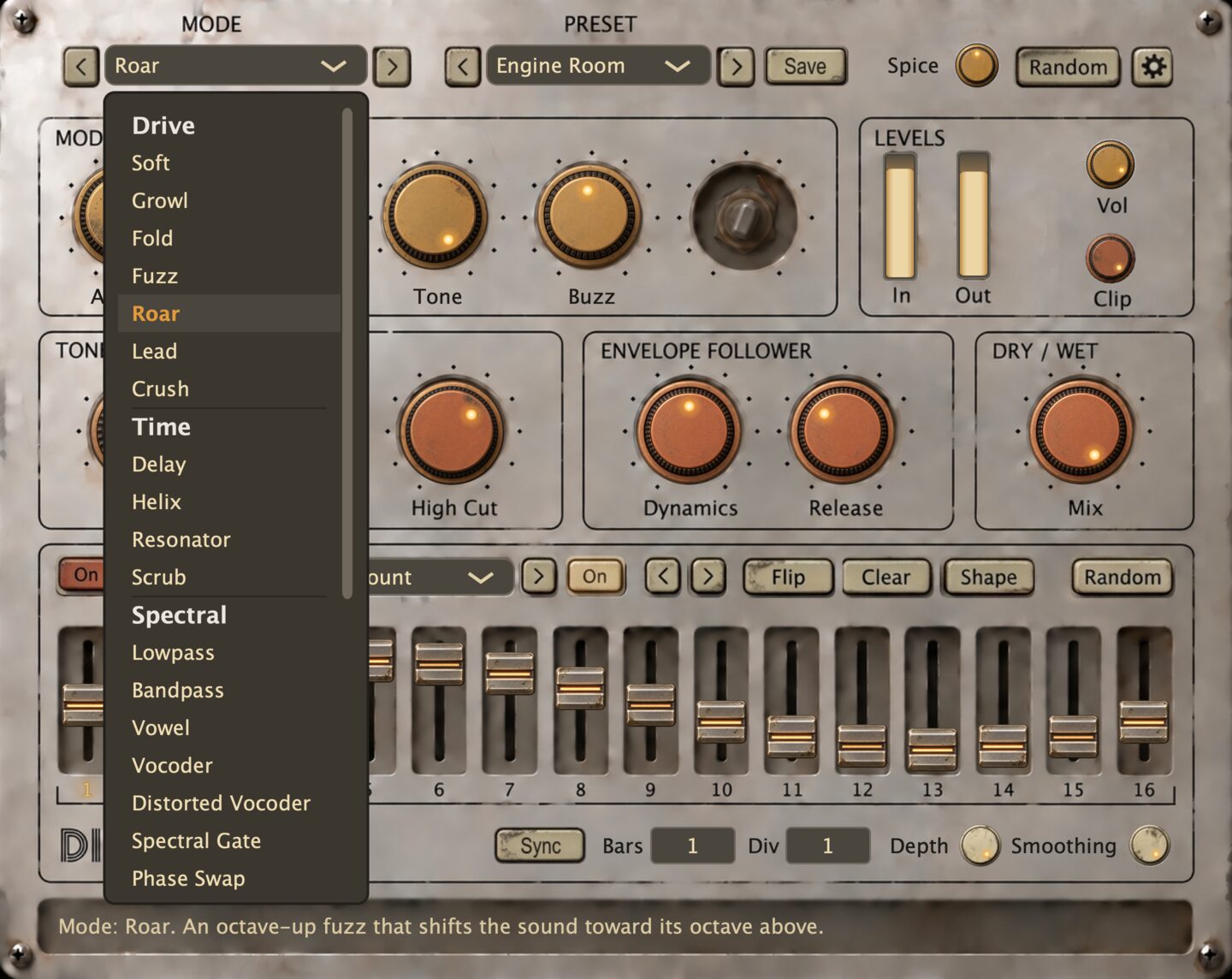Click the Save preset button
The height and width of the screenshot is (979, 1232).
tap(805, 66)
